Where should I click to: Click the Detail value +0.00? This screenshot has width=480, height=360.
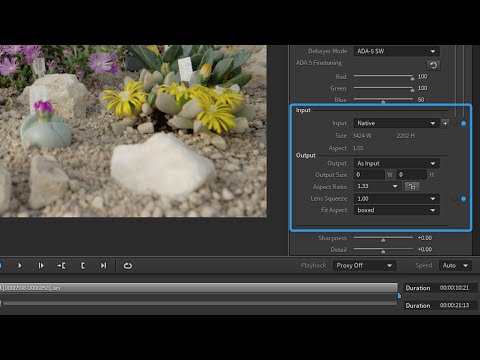pos(425,250)
